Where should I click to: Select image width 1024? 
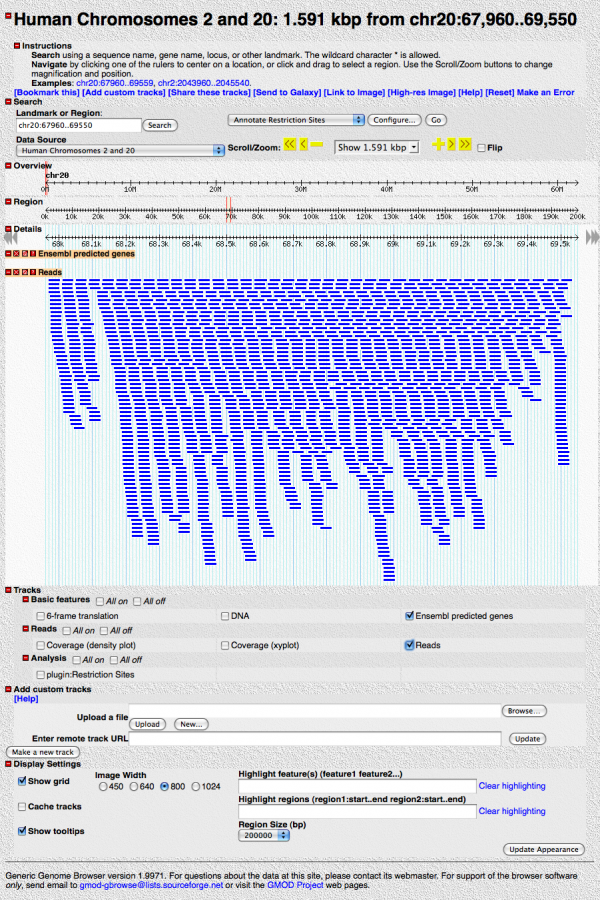tap(196, 786)
